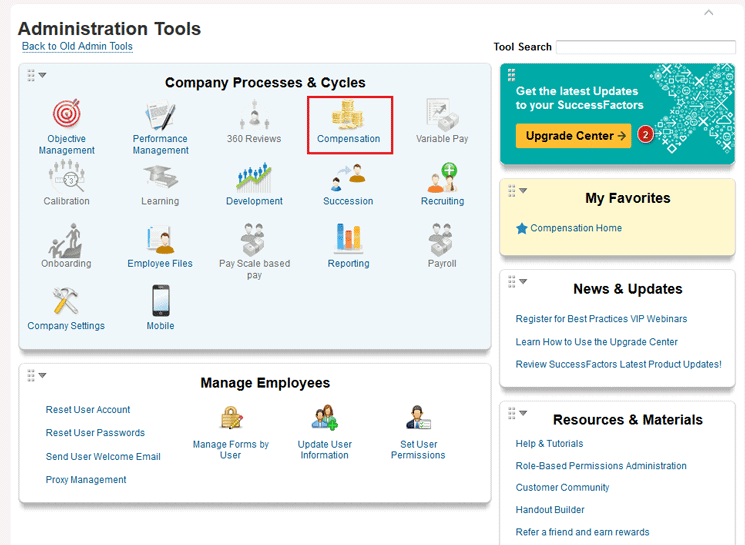Launch the Recruiting icon

tap(442, 178)
